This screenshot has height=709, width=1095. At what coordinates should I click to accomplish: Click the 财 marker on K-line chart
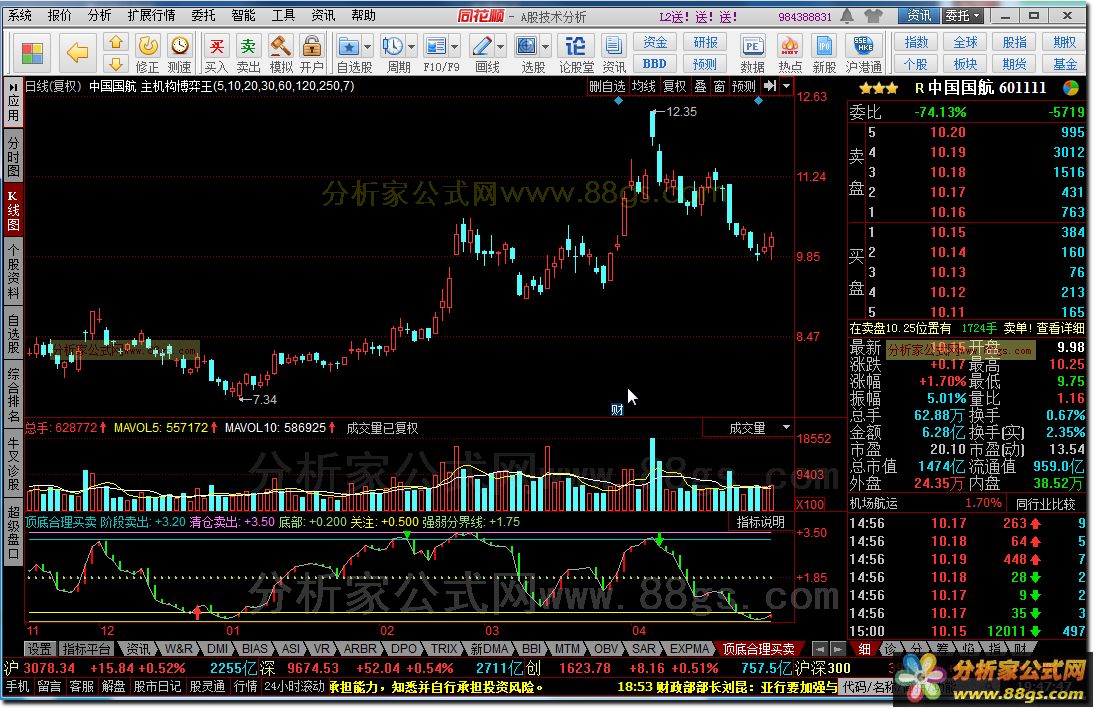pyautogui.click(x=617, y=409)
